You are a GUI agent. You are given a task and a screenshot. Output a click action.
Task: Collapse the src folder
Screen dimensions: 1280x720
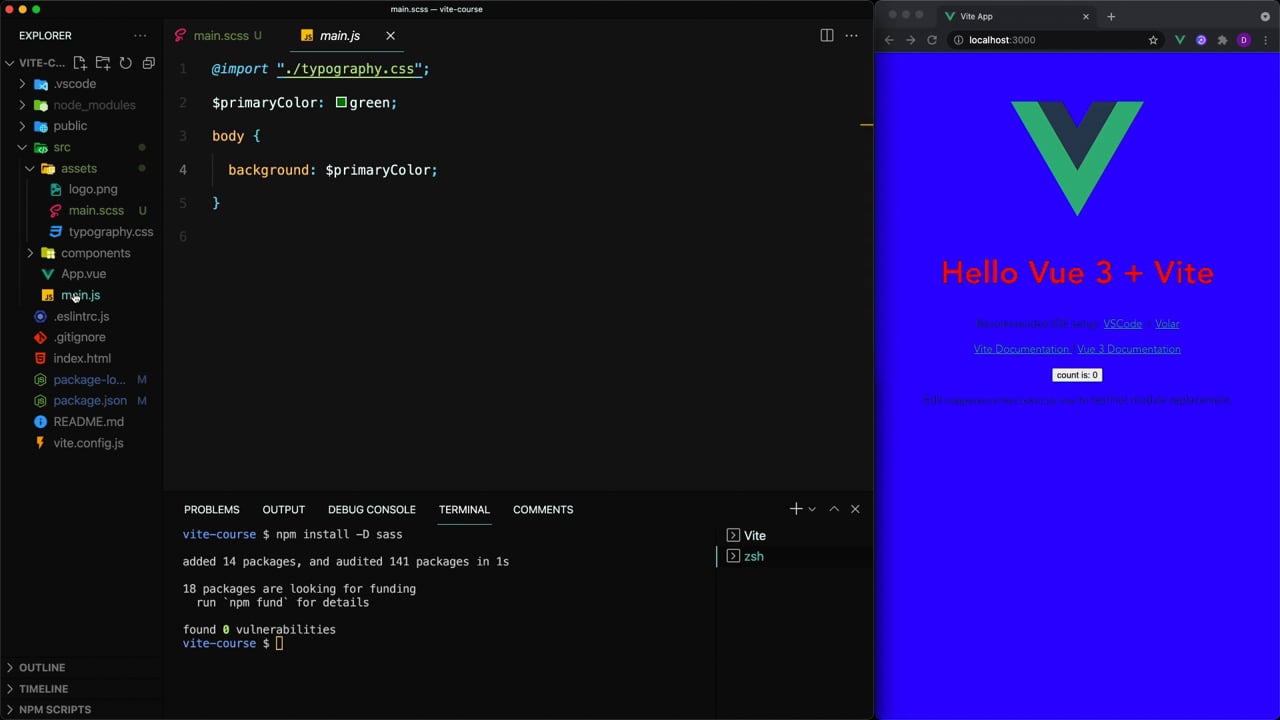pos(22,147)
